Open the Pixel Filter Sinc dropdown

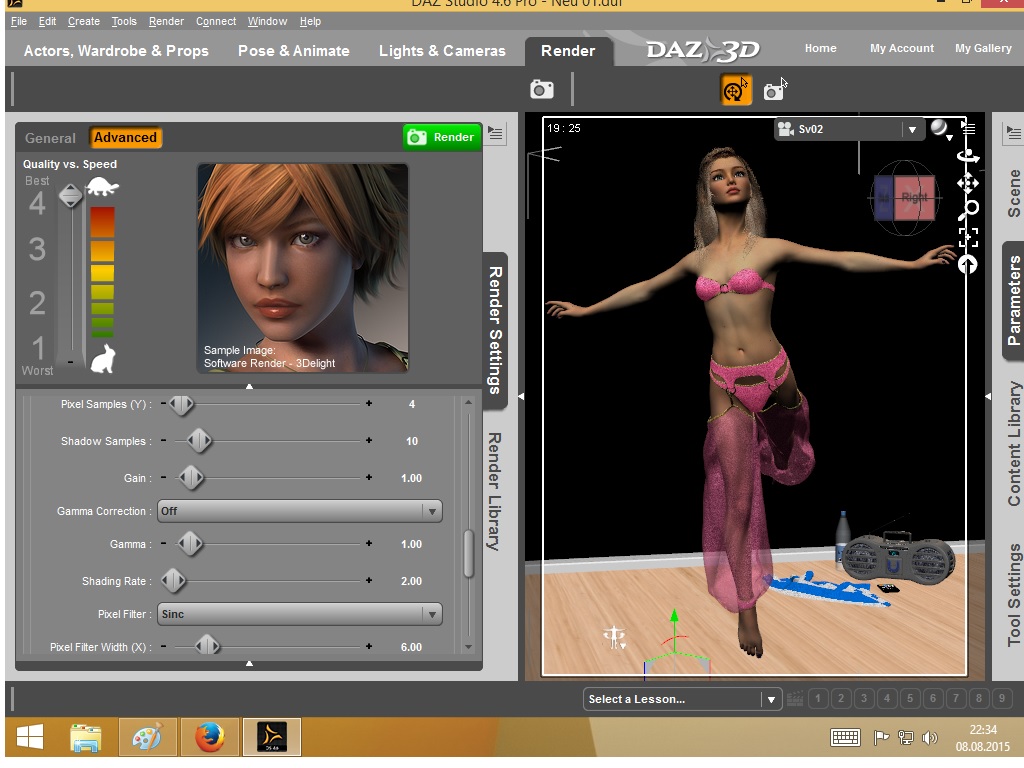(300, 614)
